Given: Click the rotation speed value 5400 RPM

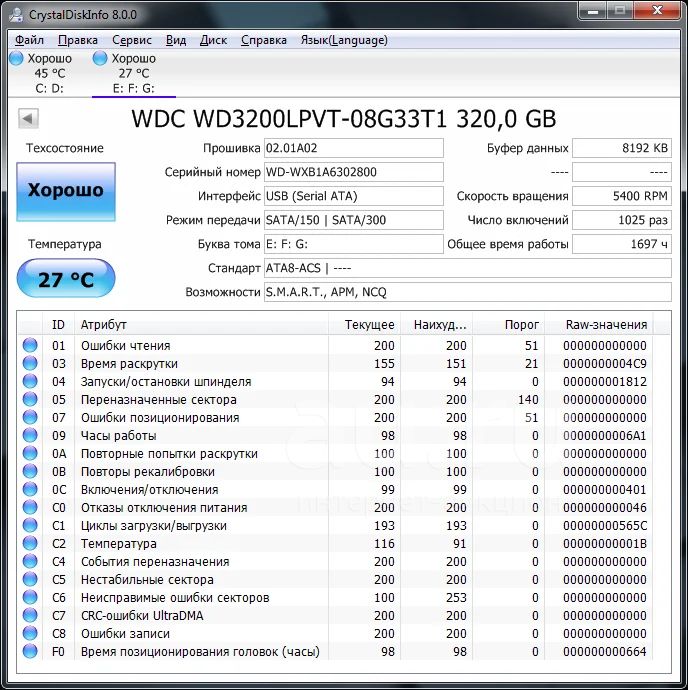Looking at the screenshot, I should 622,196.
